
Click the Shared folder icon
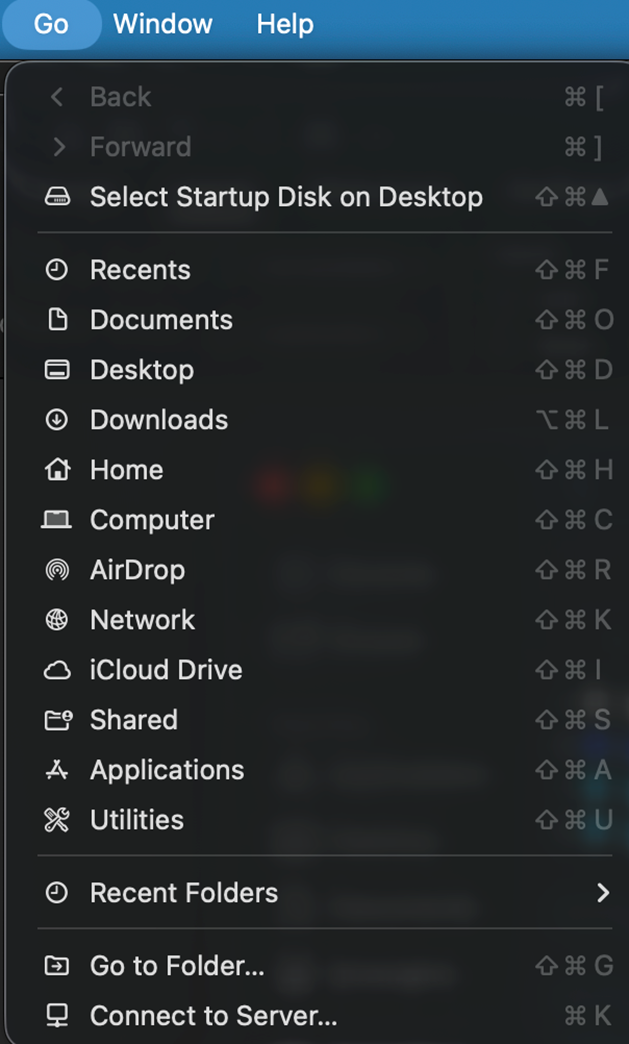pyautogui.click(x=57, y=720)
